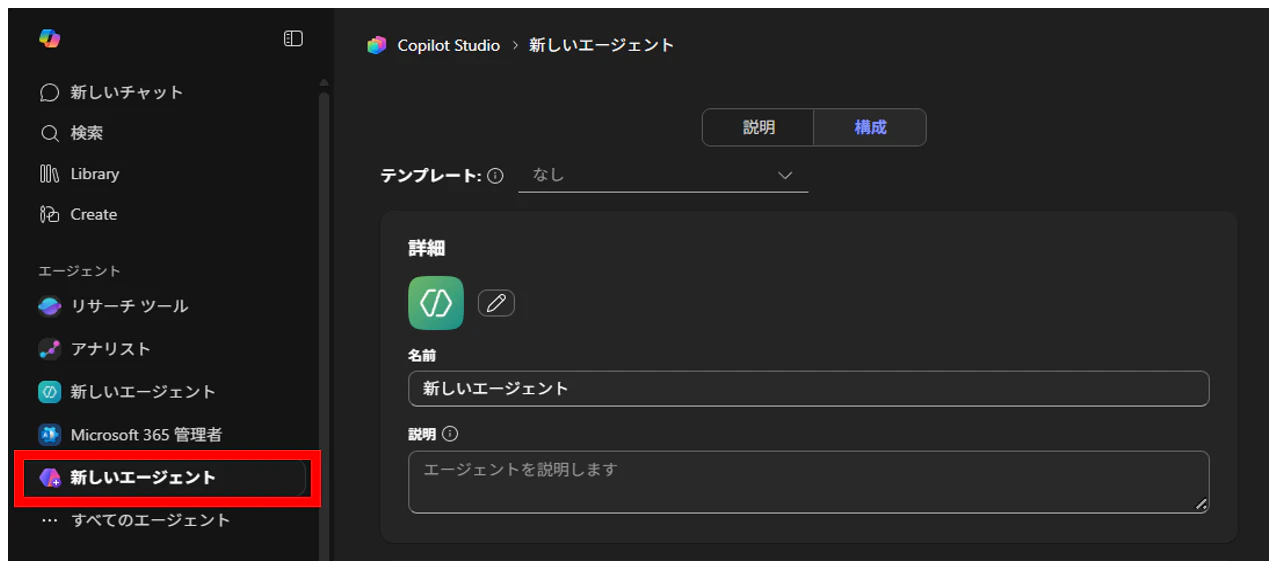The height and width of the screenshot is (562, 1273).
Task: Click the Create icon in the sidebar
Action: click(50, 215)
